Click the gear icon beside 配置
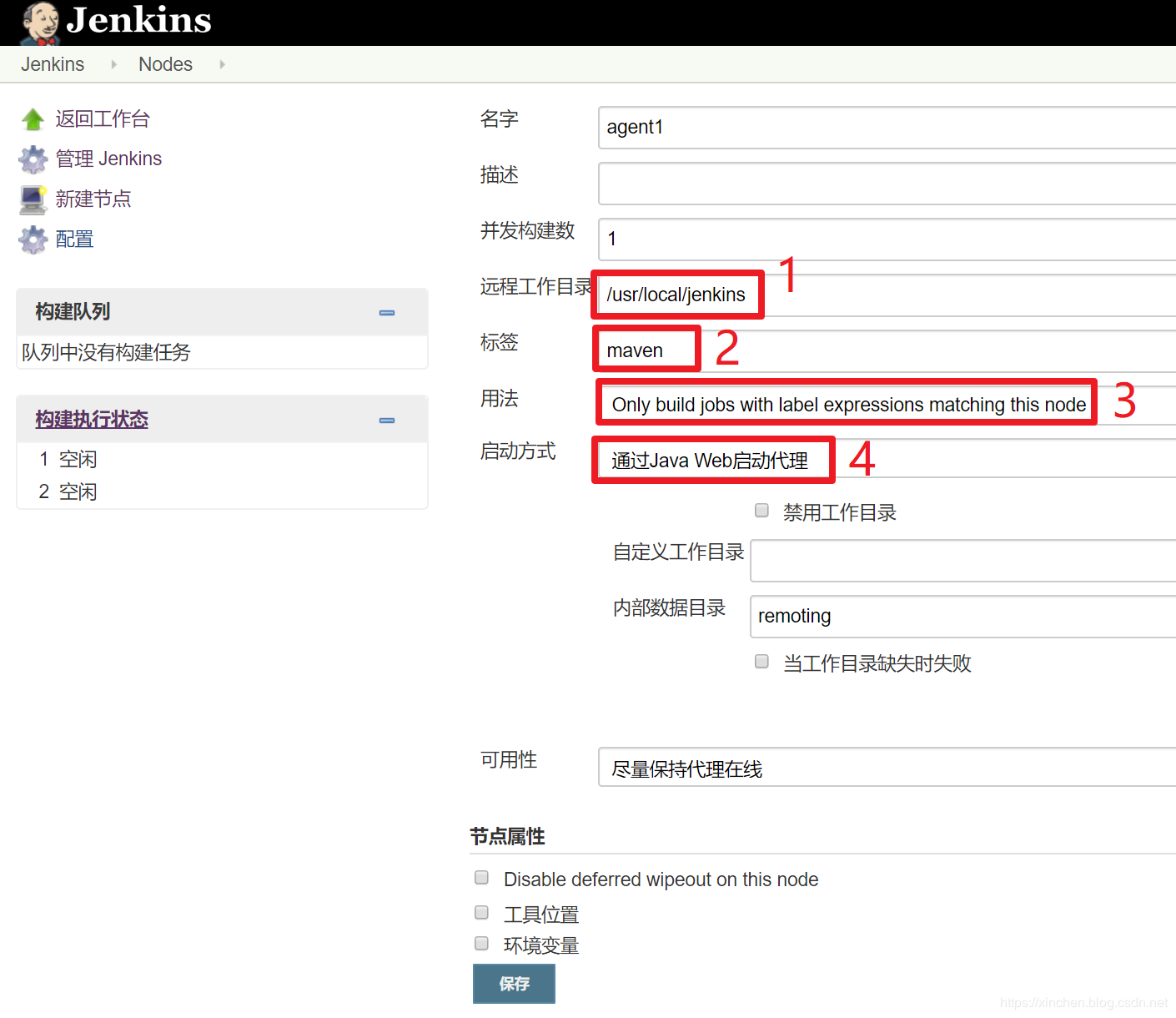Image resolution: width=1176 pixels, height=1018 pixels. [x=33, y=239]
